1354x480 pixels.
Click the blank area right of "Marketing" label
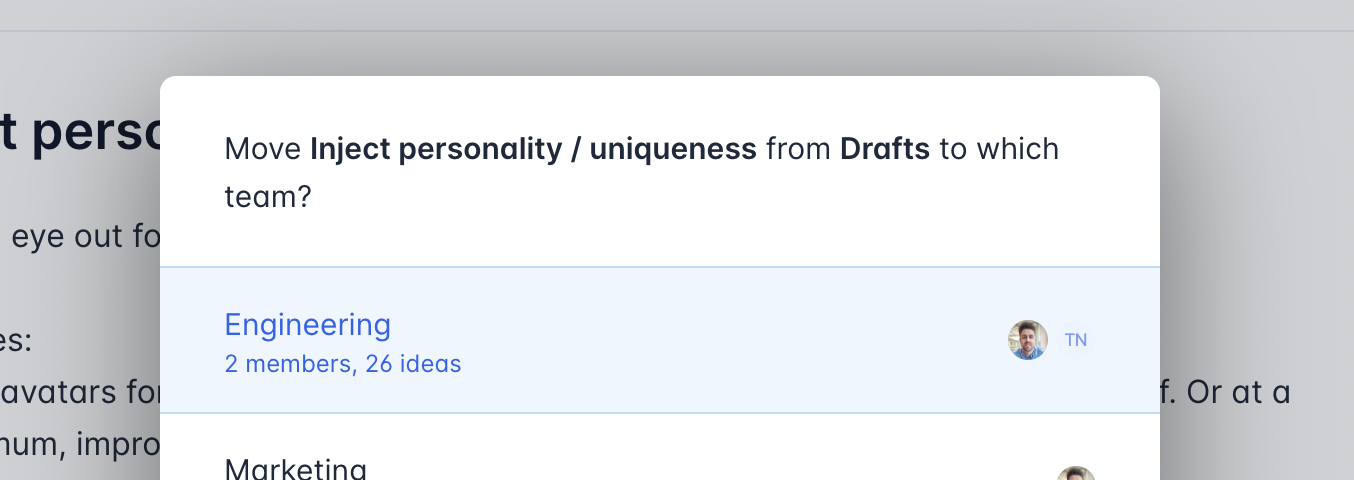point(700,468)
